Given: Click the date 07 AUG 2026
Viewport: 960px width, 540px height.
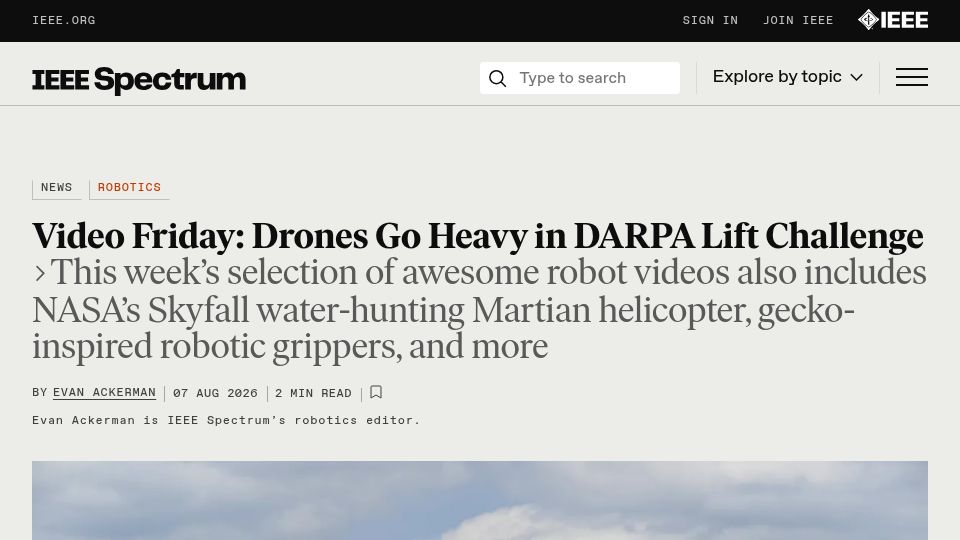Looking at the screenshot, I should [x=215, y=394].
